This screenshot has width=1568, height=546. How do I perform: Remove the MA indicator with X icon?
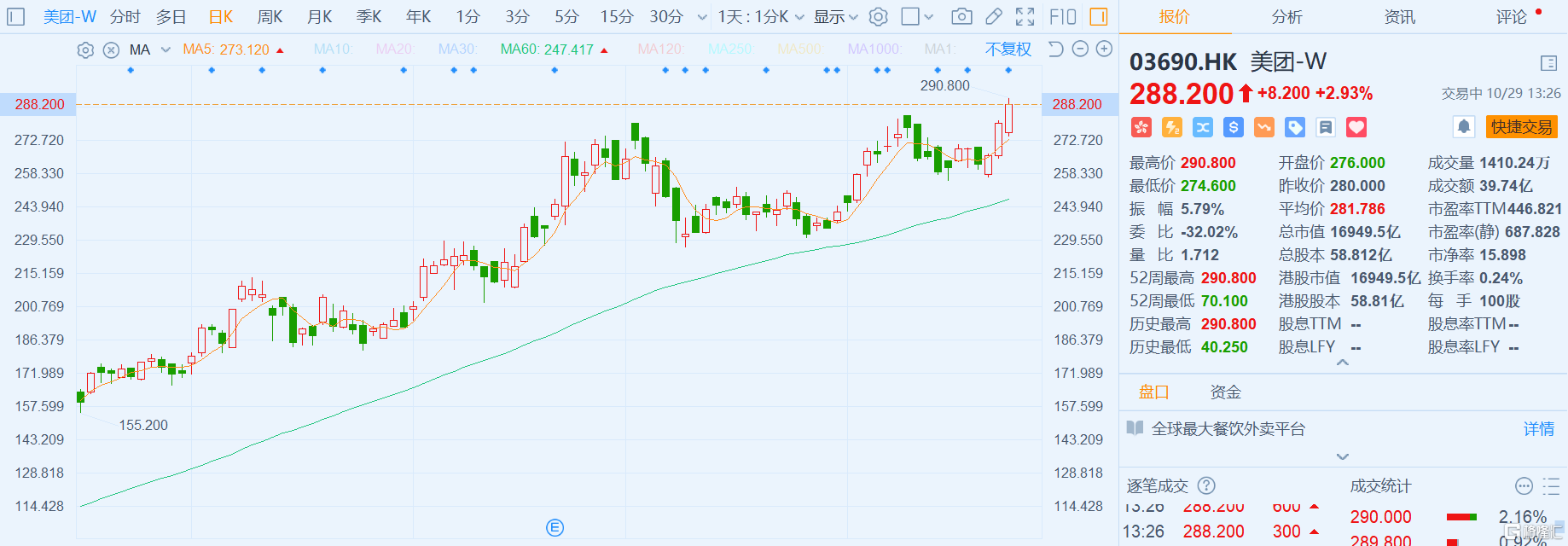111,49
